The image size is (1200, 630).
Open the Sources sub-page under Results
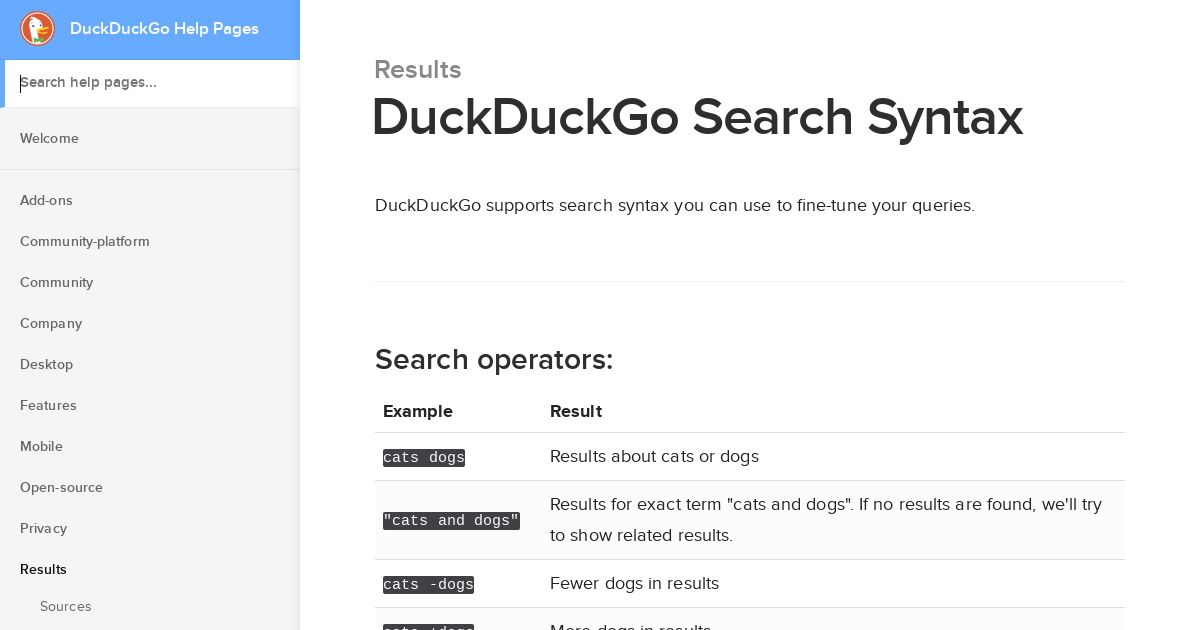[65, 607]
